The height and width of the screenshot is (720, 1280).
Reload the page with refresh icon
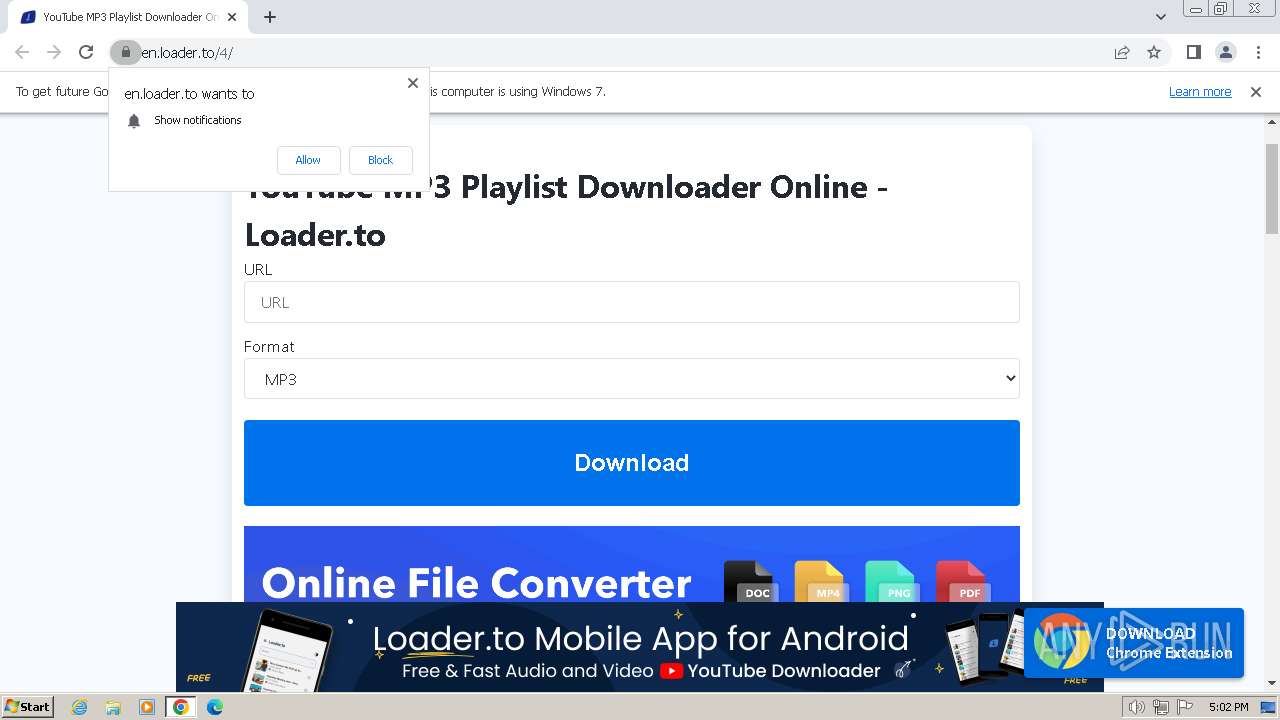point(86,52)
